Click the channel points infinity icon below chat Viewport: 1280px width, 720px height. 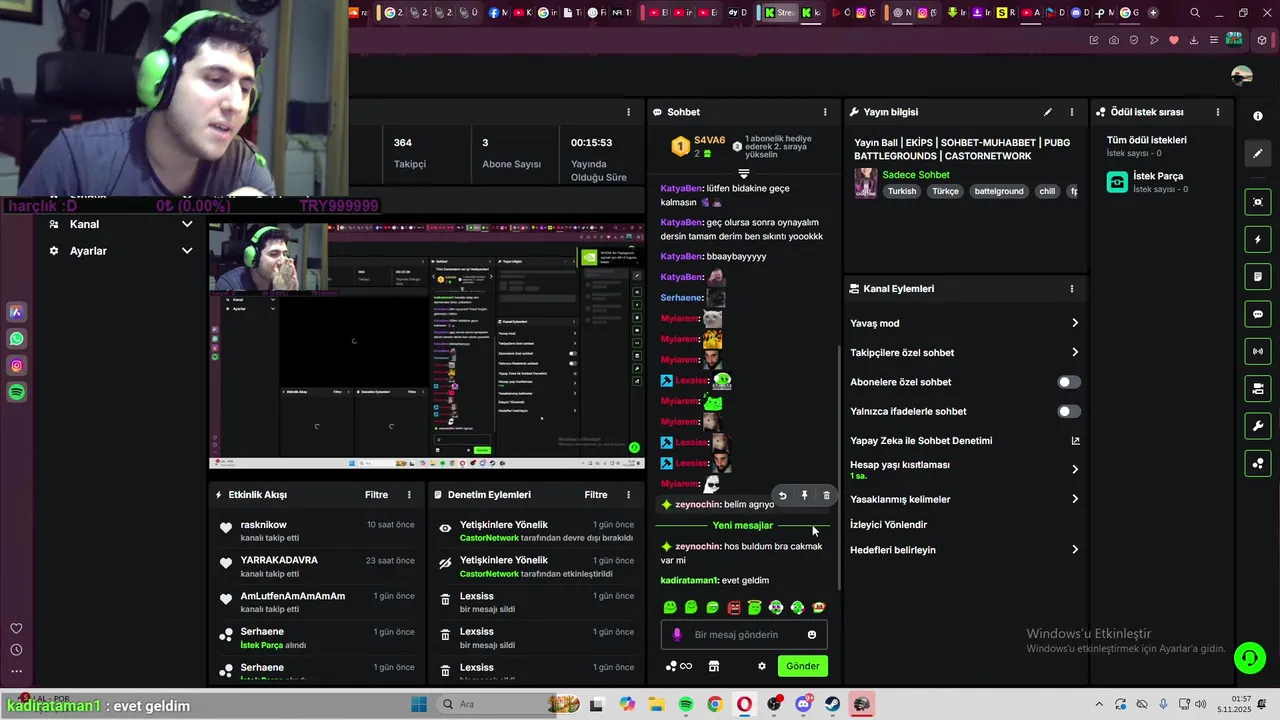click(679, 666)
